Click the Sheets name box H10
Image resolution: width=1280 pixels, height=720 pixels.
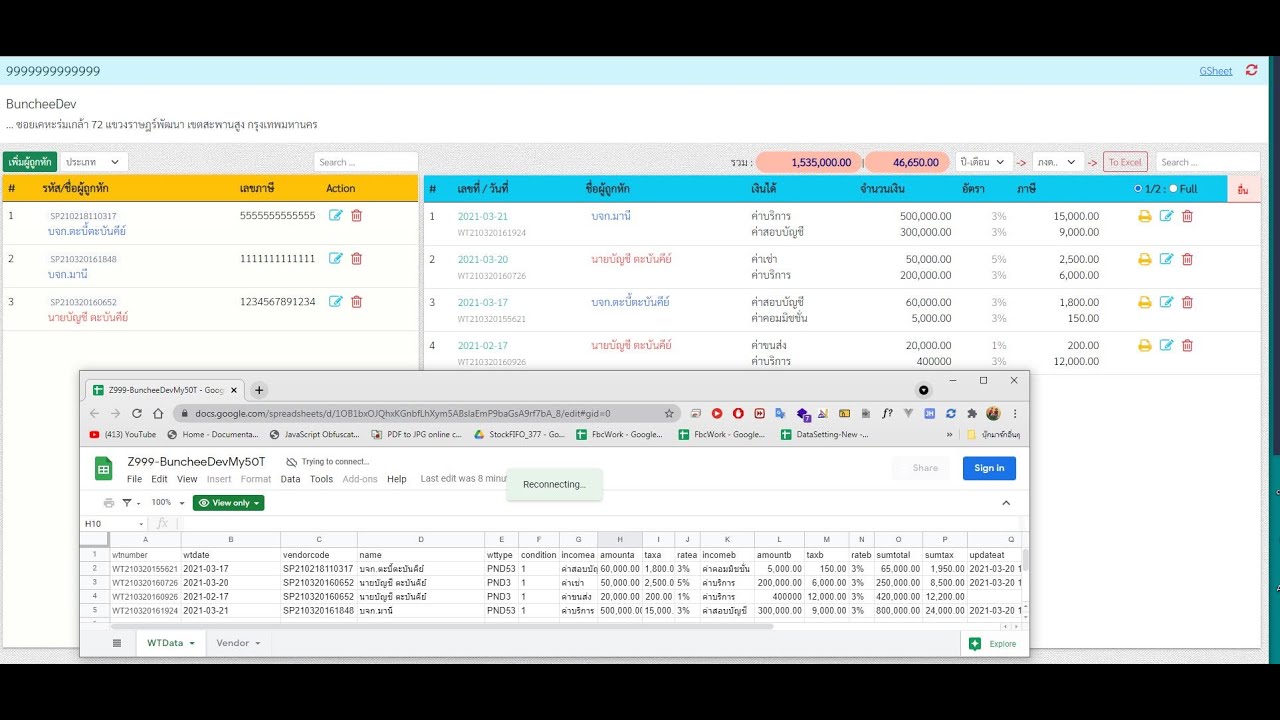point(113,524)
